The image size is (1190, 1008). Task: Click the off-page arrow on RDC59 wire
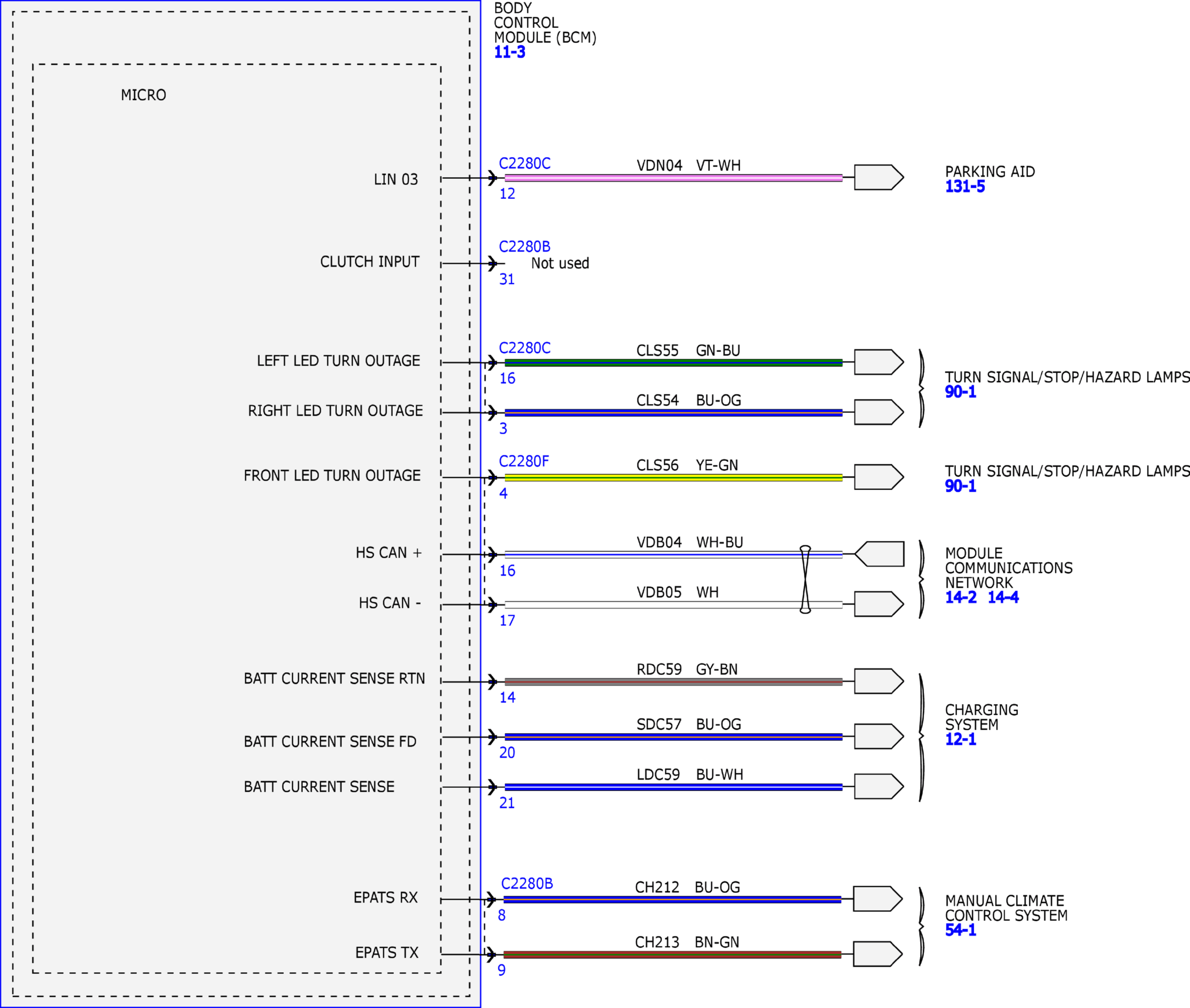click(x=879, y=681)
